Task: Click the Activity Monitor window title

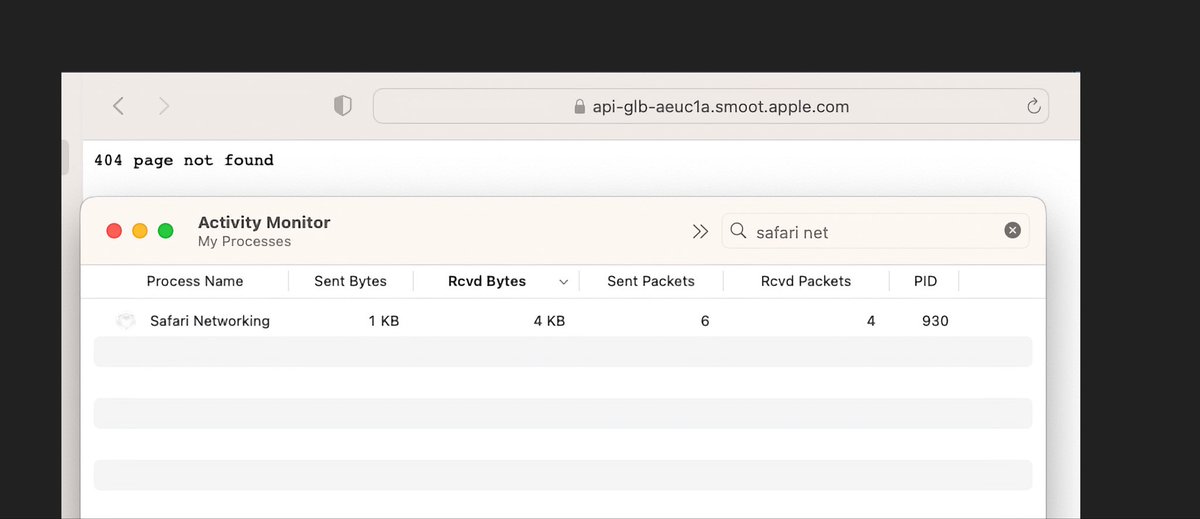Action: [x=264, y=222]
